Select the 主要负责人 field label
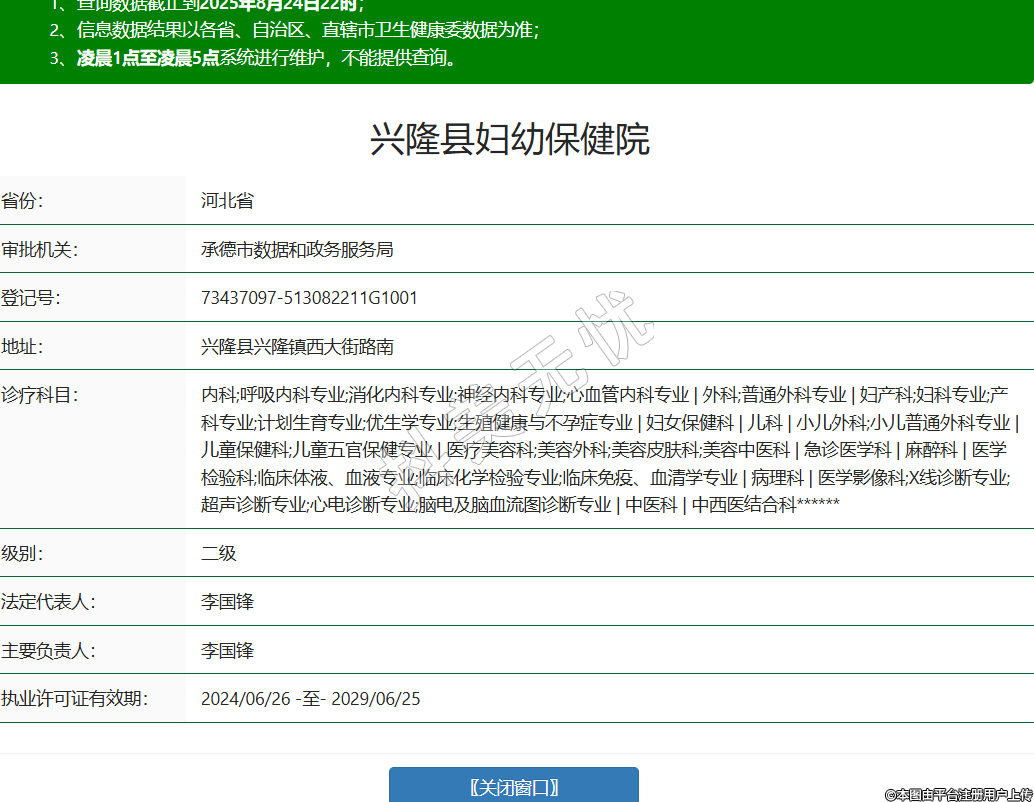This screenshot has width=1034, height=802. 48,651
